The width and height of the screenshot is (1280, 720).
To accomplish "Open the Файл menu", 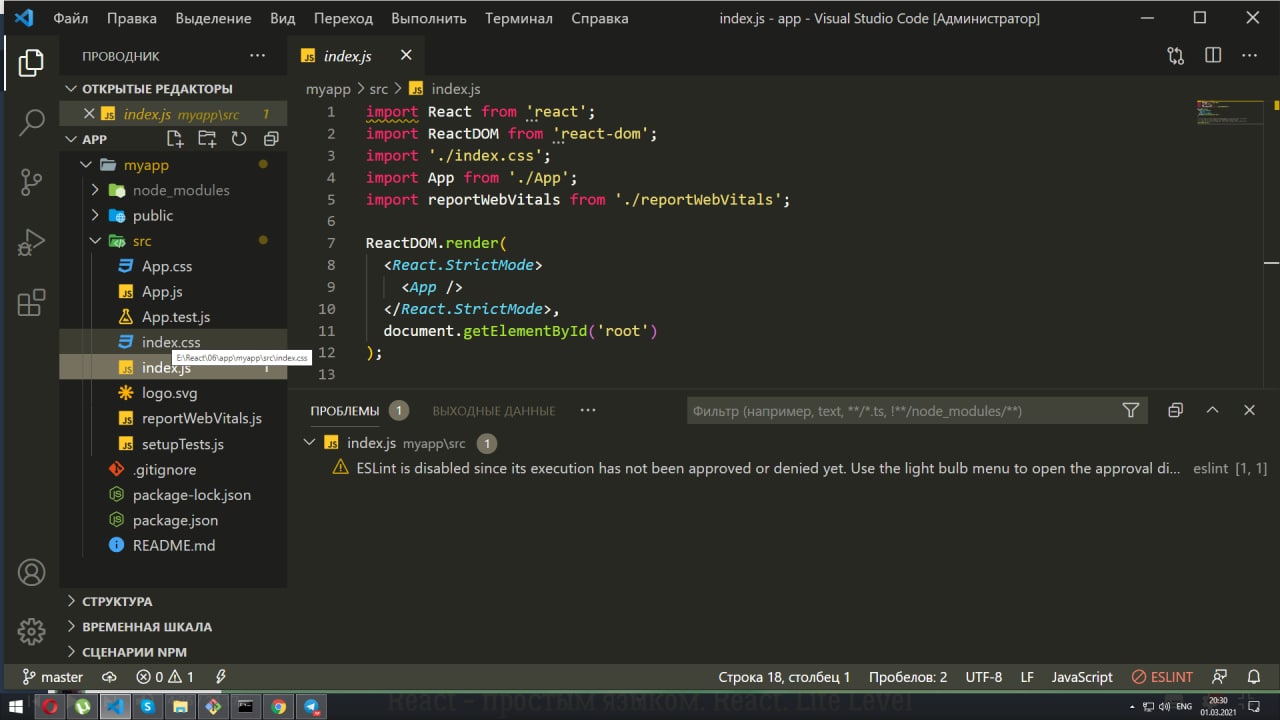I will [70, 18].
